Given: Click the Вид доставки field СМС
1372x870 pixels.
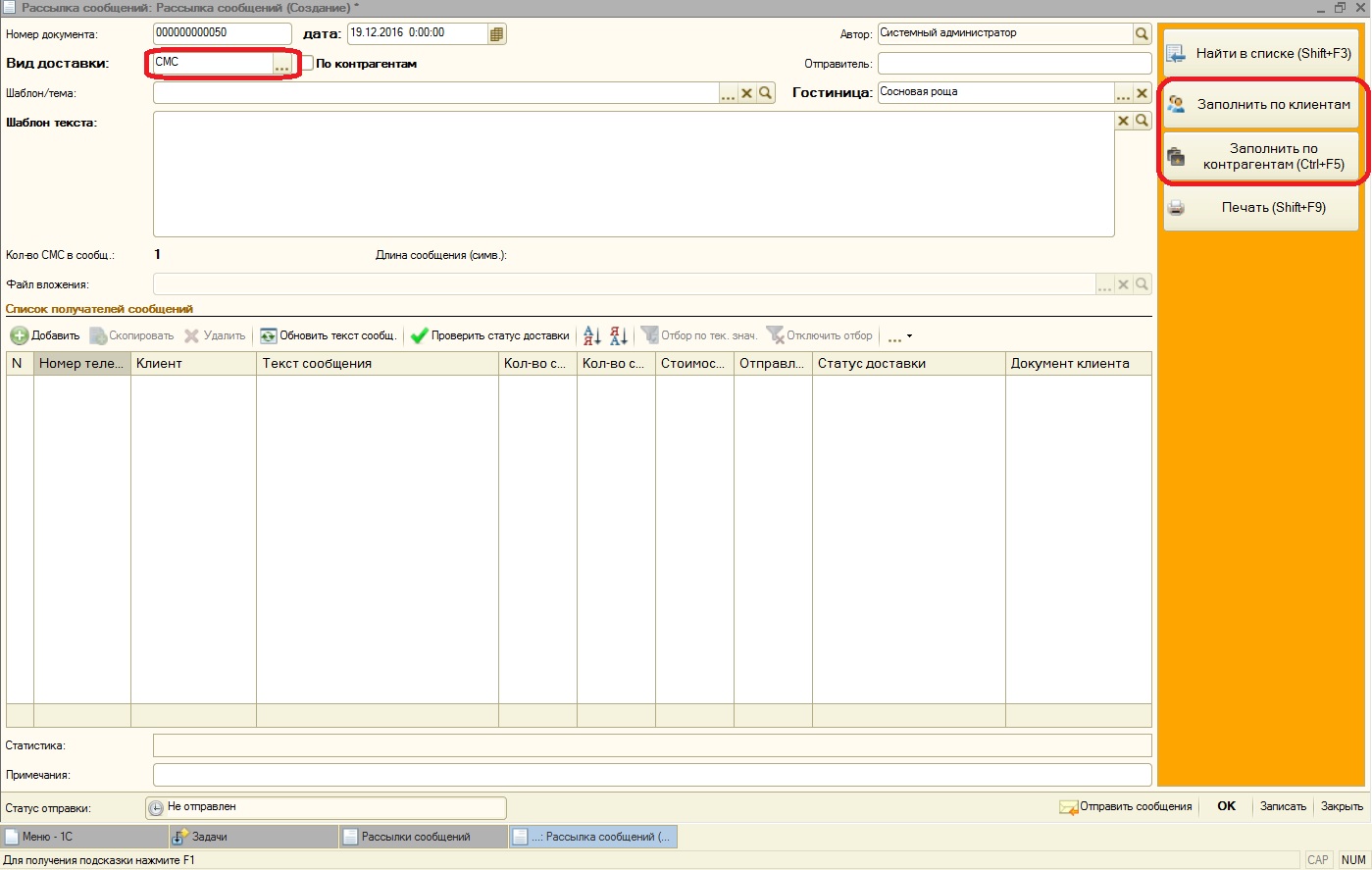Looking at the screenshot, I should click(214, 63).
